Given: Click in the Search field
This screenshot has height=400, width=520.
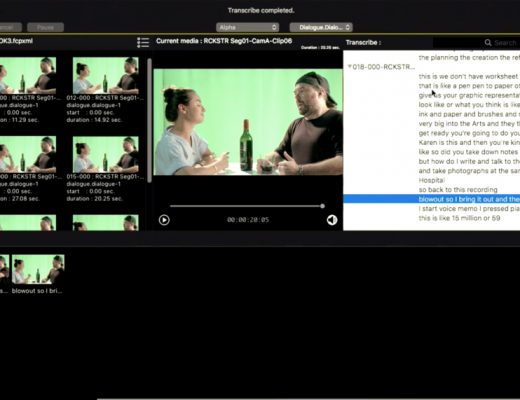Looking at the screenshot, I should 476,43.
